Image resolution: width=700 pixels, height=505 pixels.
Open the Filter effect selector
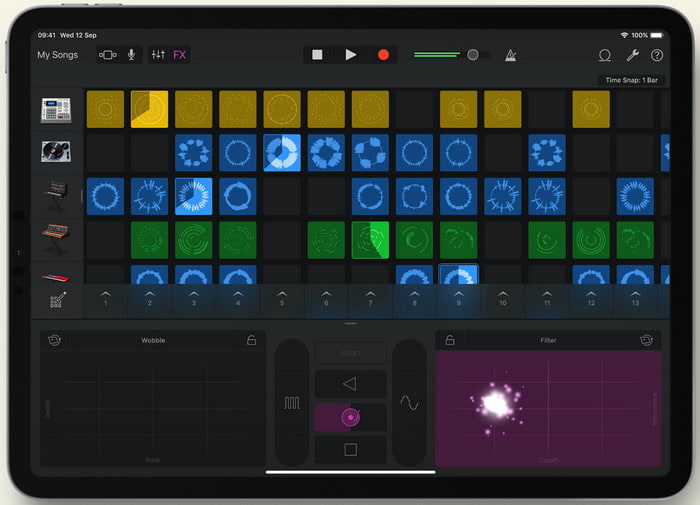[x=647, y=340]
